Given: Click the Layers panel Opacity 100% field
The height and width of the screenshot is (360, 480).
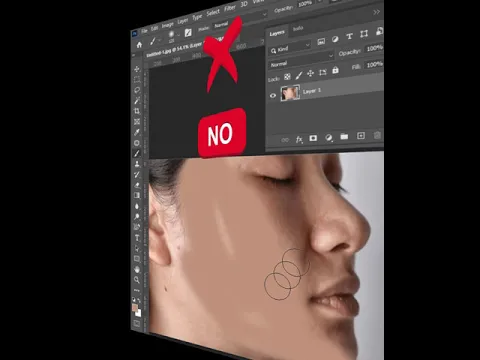Looking at the screenshot, I should [375, 49].
